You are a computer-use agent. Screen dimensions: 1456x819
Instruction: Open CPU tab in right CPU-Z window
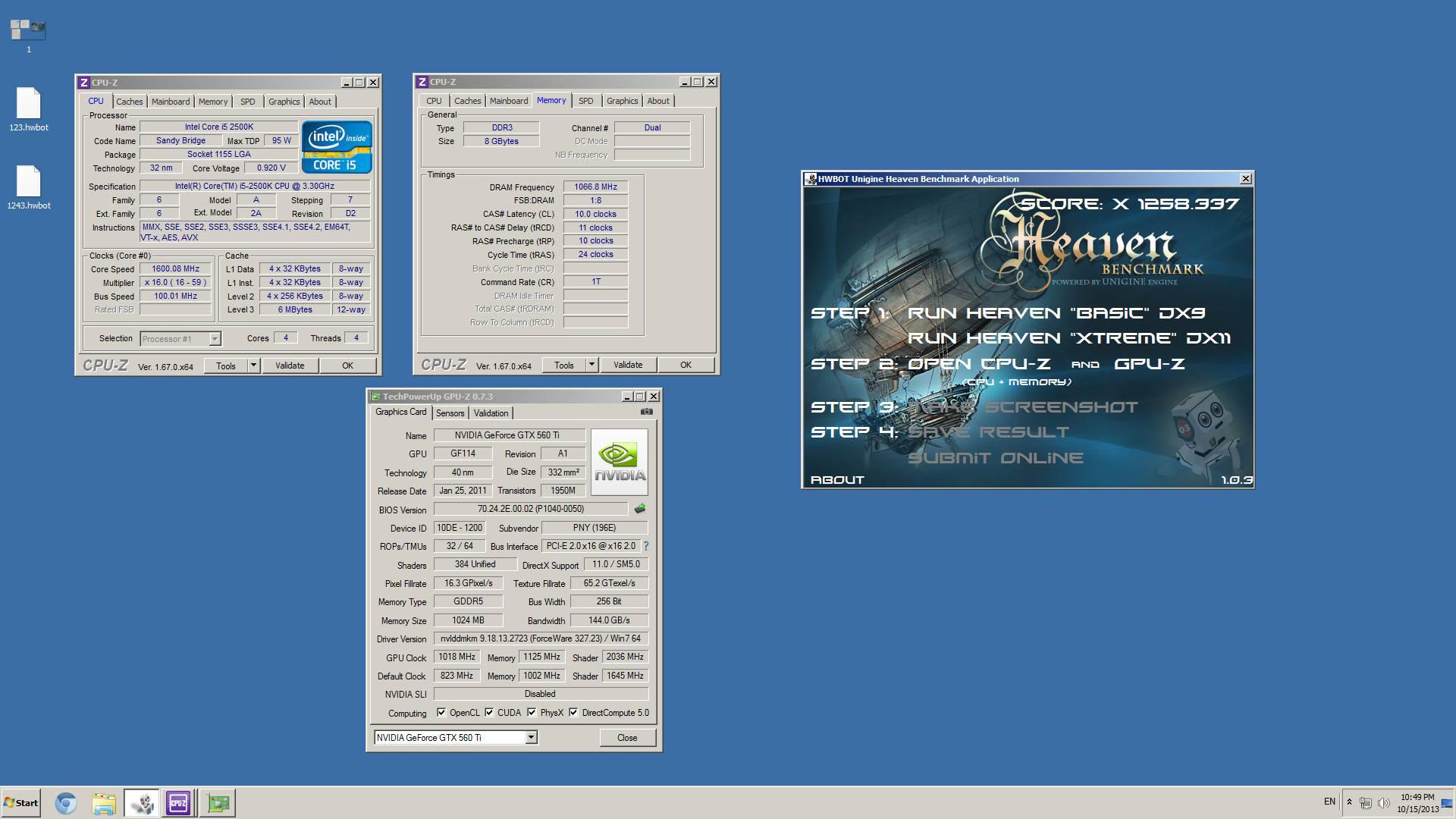click(434, 101)
